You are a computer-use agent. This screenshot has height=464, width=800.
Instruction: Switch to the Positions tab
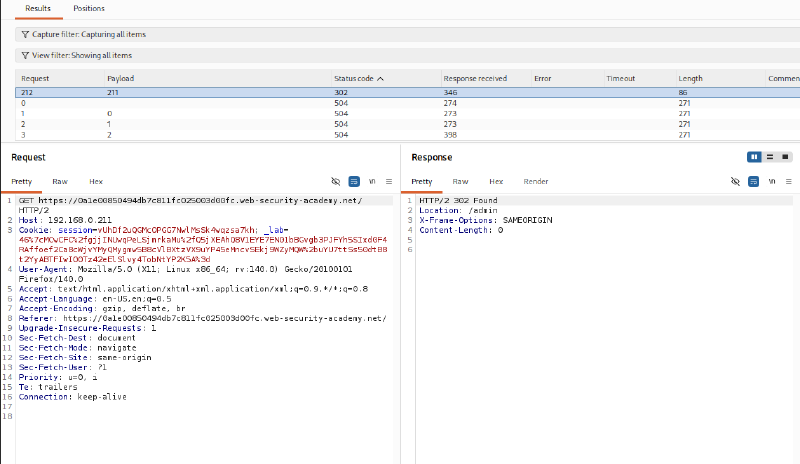click(89, 8)
